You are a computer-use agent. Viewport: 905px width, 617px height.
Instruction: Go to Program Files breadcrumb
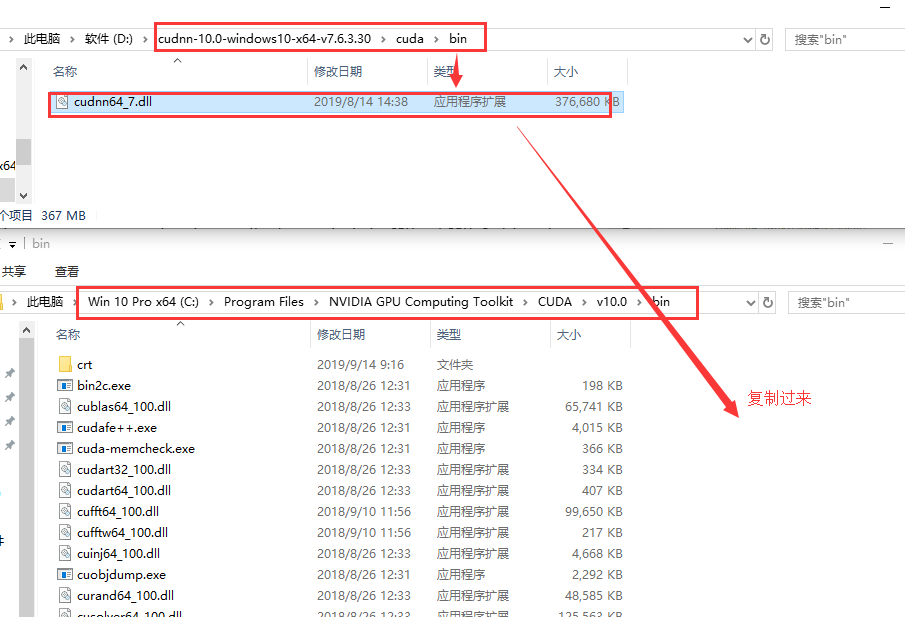coord(264,302)
